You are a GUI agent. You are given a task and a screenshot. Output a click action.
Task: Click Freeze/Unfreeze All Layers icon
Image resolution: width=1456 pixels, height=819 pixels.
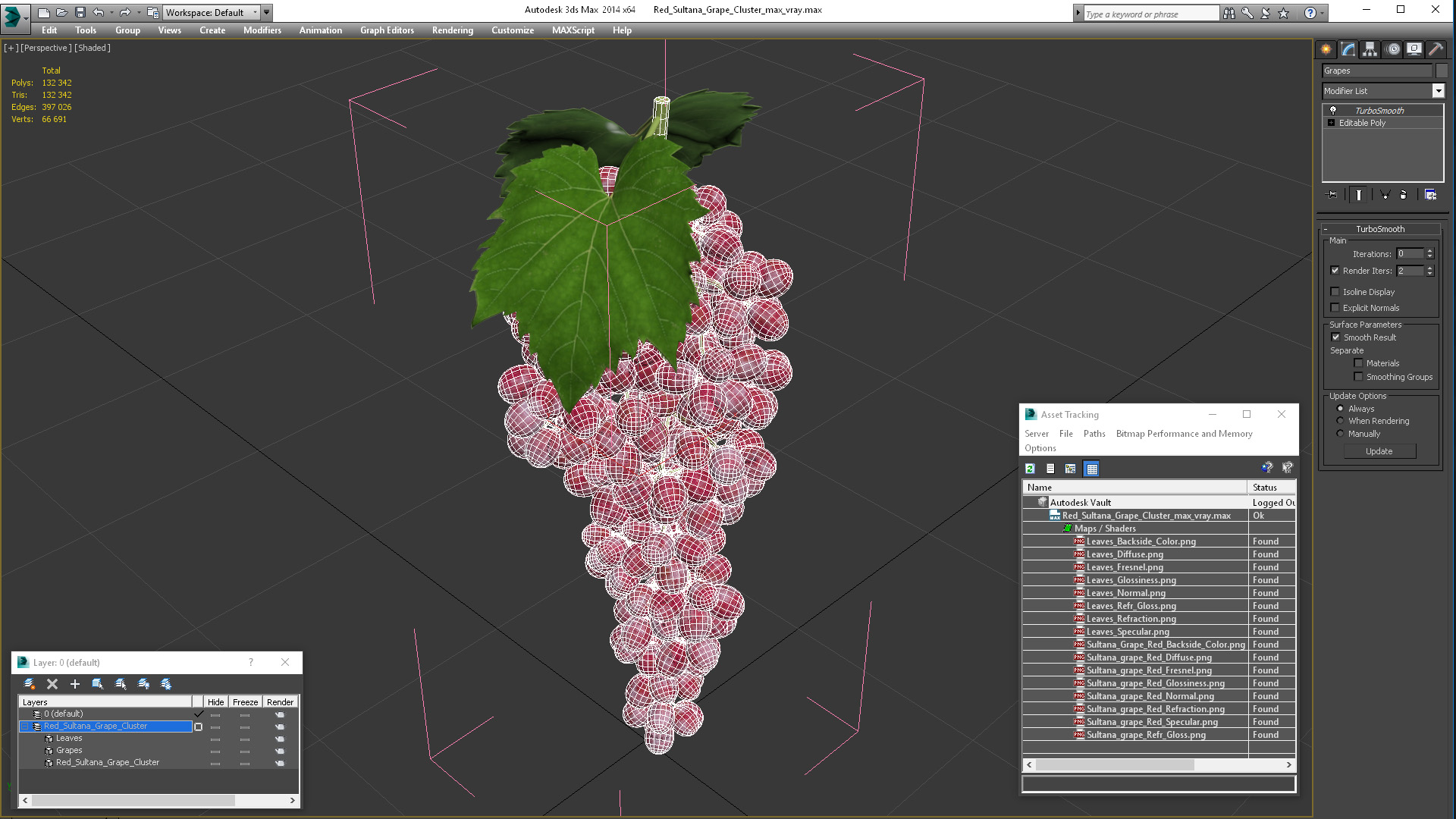coord(166,684)
